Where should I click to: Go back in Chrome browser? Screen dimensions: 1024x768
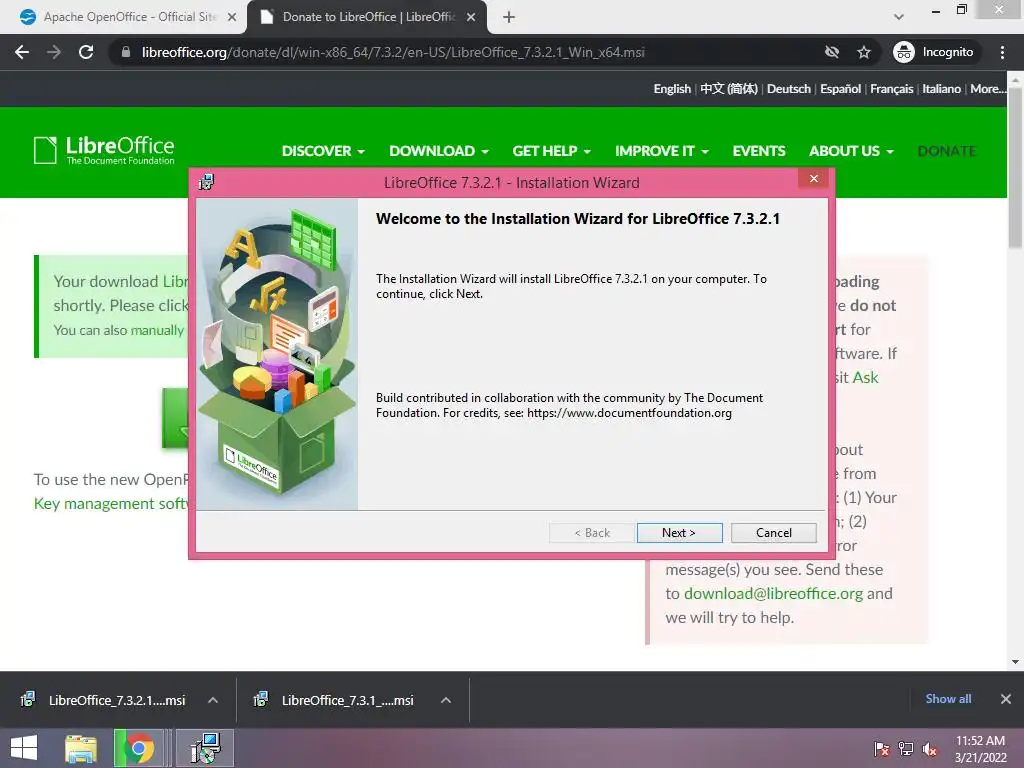coord(22,52)
